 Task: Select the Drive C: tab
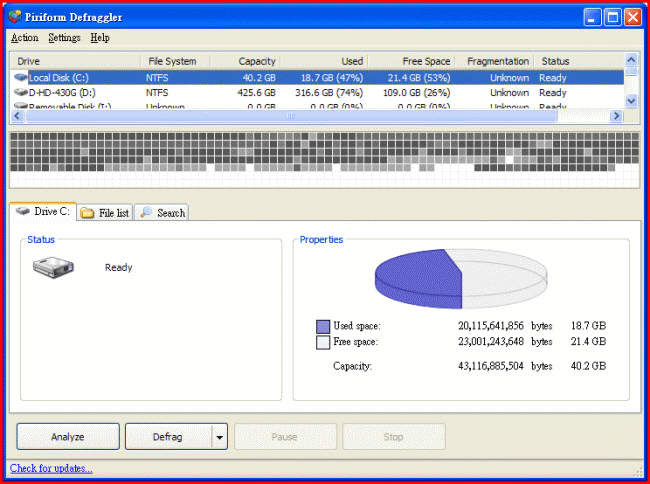pos(43,212)
